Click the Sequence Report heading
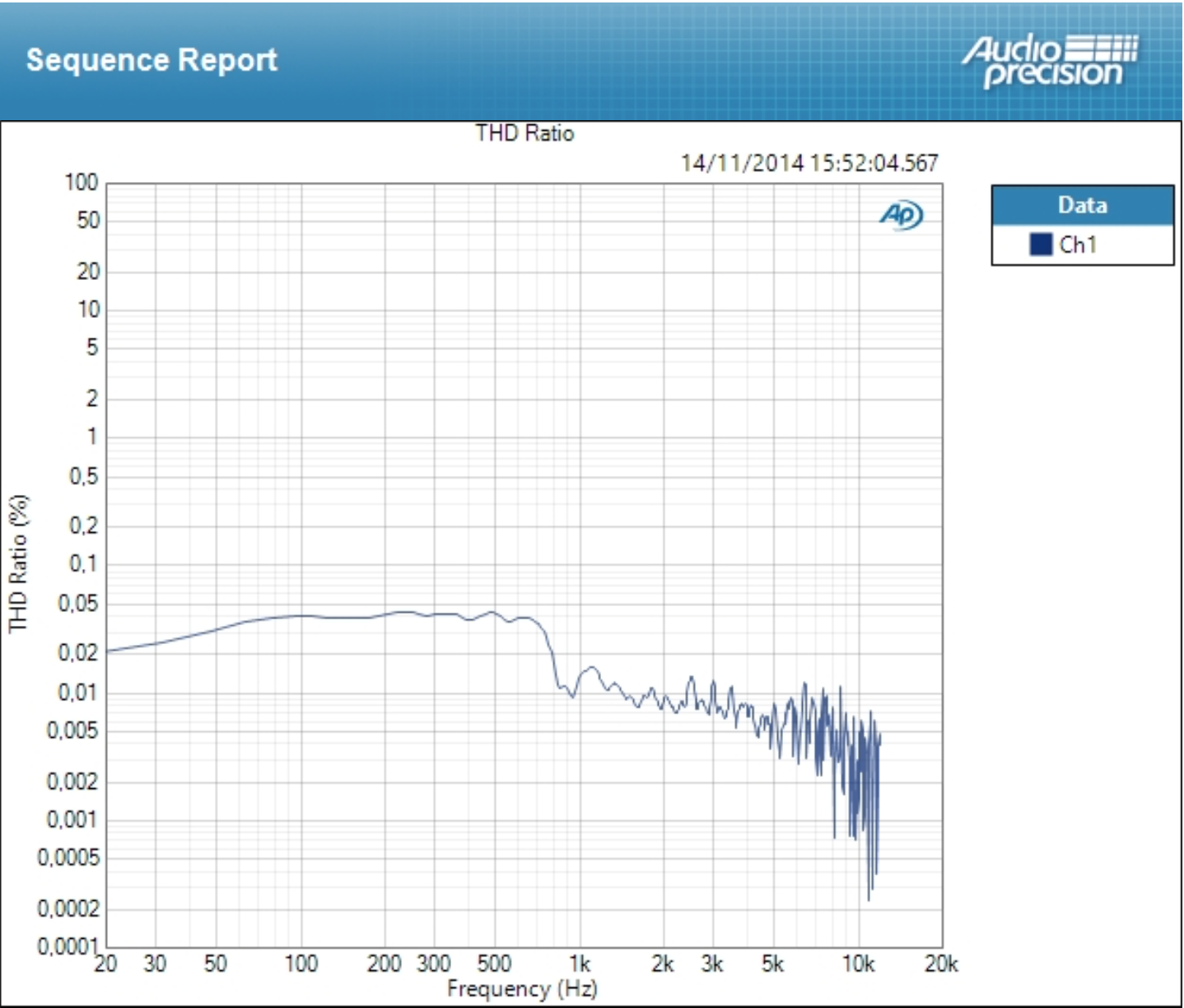 click(151, 60)
